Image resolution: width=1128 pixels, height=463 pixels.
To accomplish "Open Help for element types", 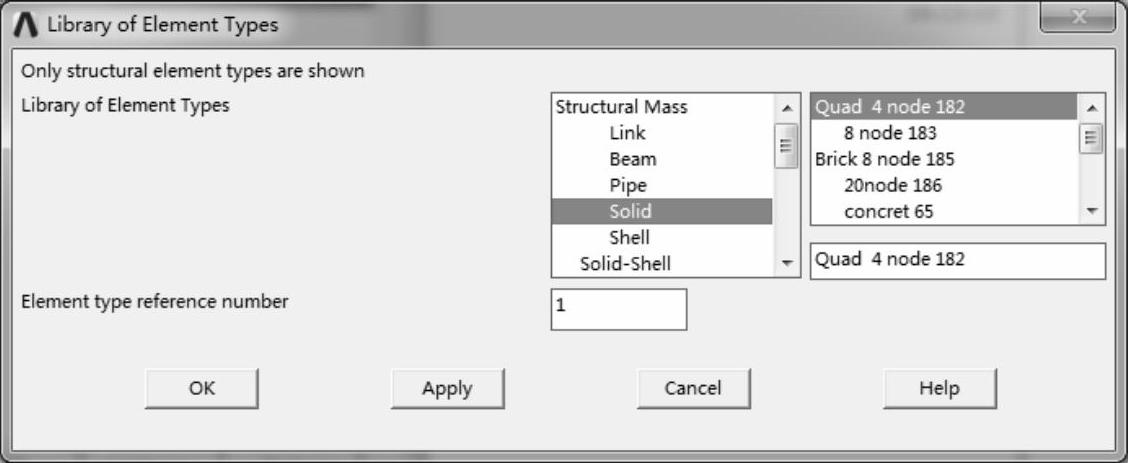I will point(939,388).
